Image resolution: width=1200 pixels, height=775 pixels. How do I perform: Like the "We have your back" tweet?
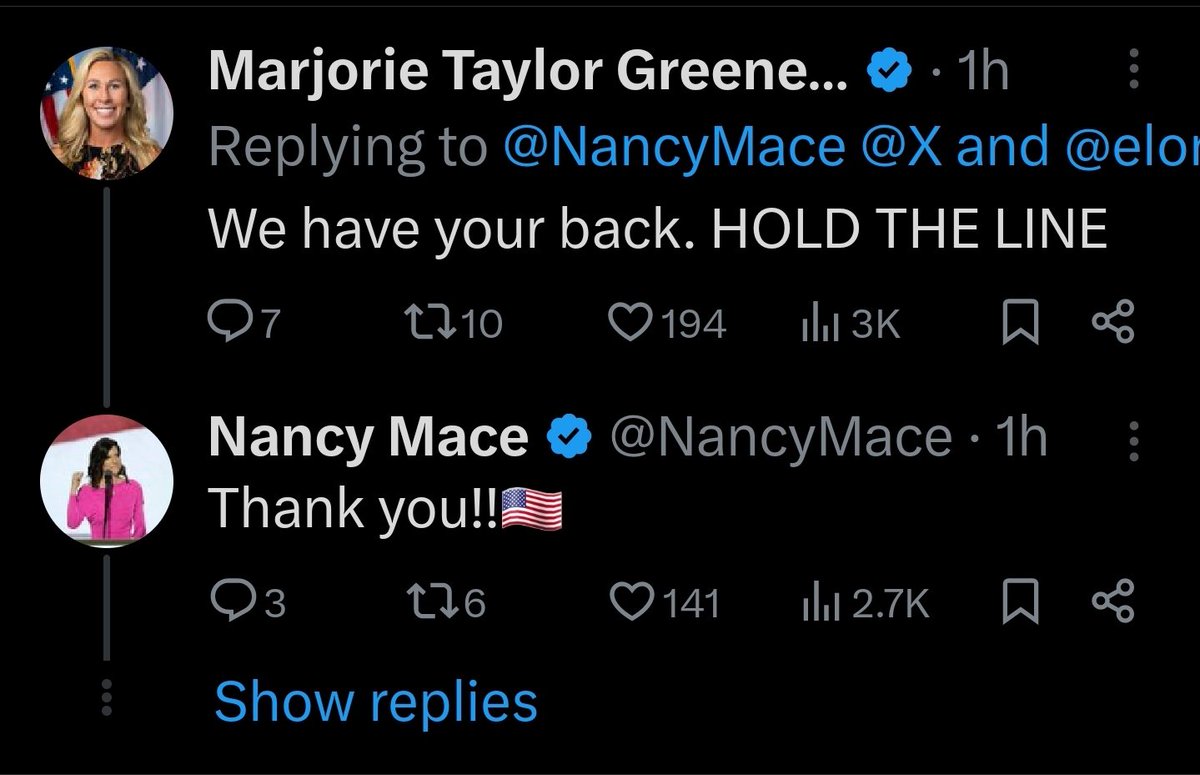click(630, 322)
